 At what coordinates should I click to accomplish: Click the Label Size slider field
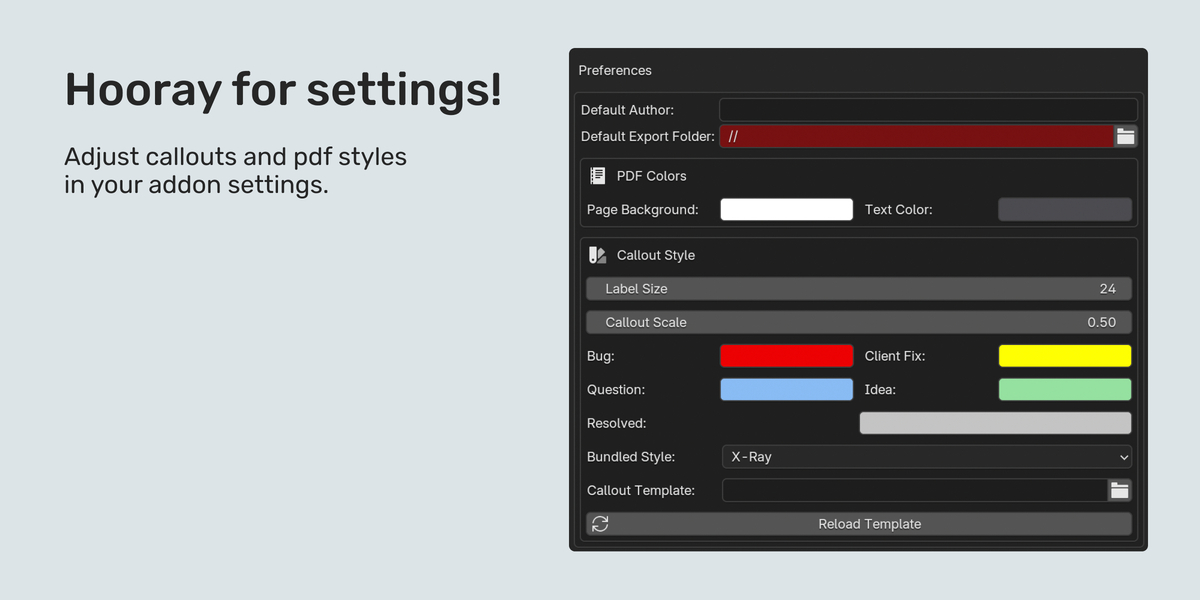[x=859, y=289]
